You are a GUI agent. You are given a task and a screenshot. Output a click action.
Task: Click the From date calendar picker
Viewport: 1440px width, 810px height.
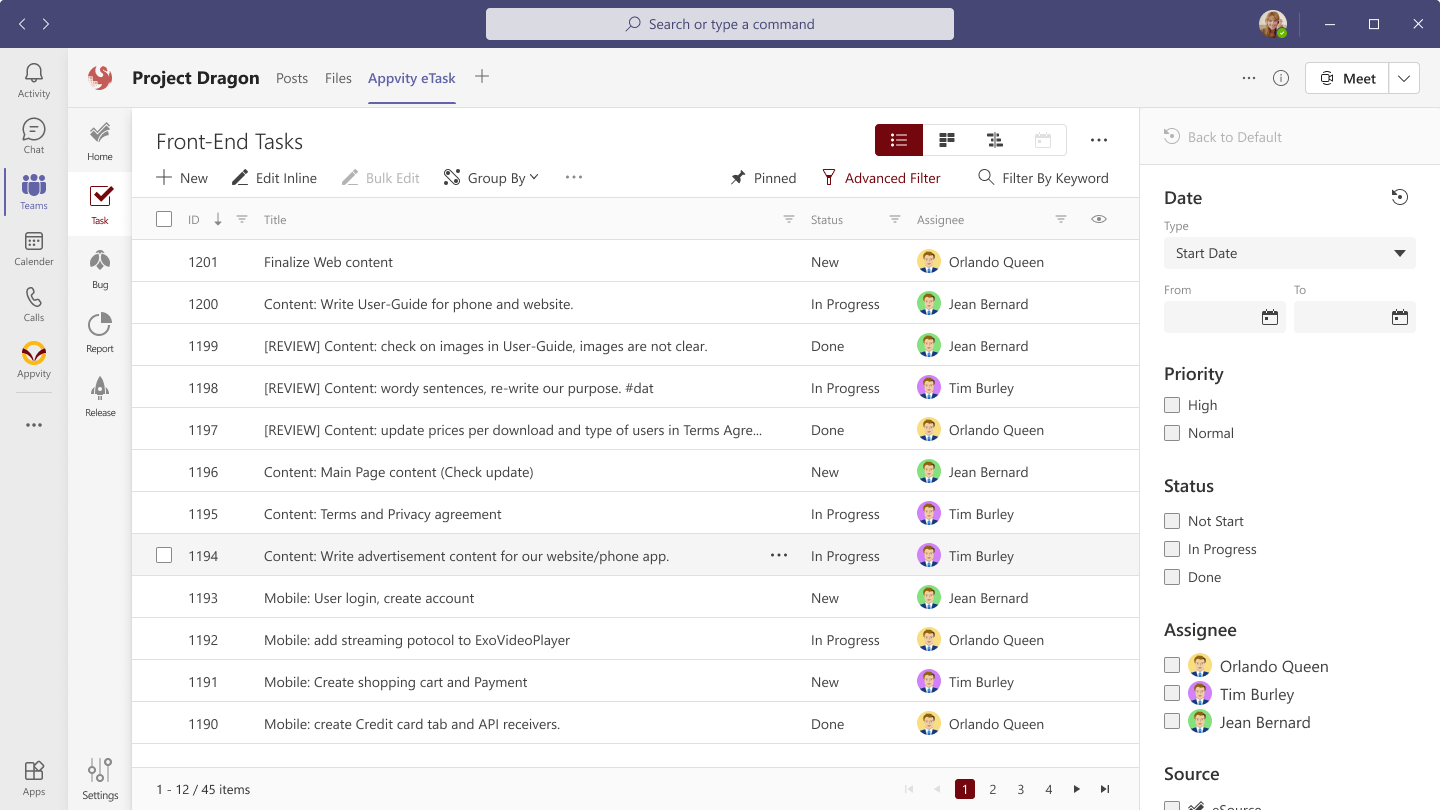pos(1269,316)
